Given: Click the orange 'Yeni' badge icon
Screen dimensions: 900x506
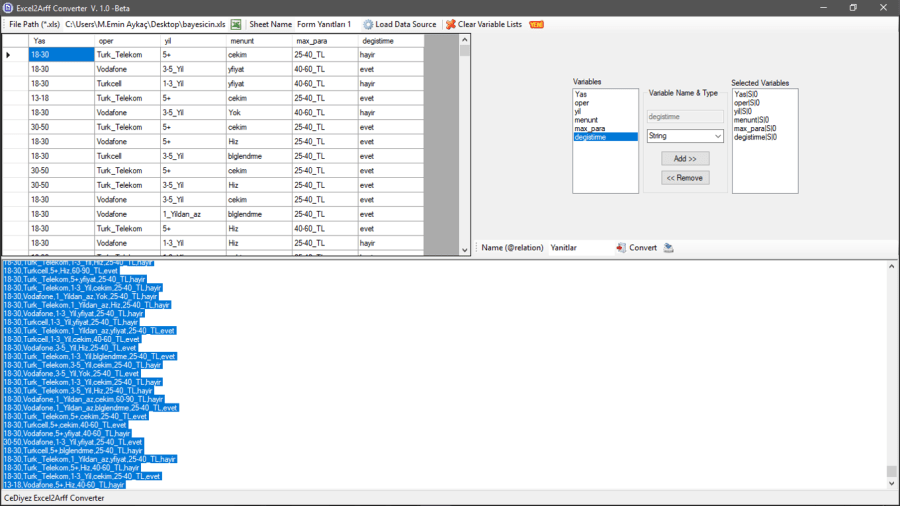Looking at the screenshot, I should click(536, 24).
